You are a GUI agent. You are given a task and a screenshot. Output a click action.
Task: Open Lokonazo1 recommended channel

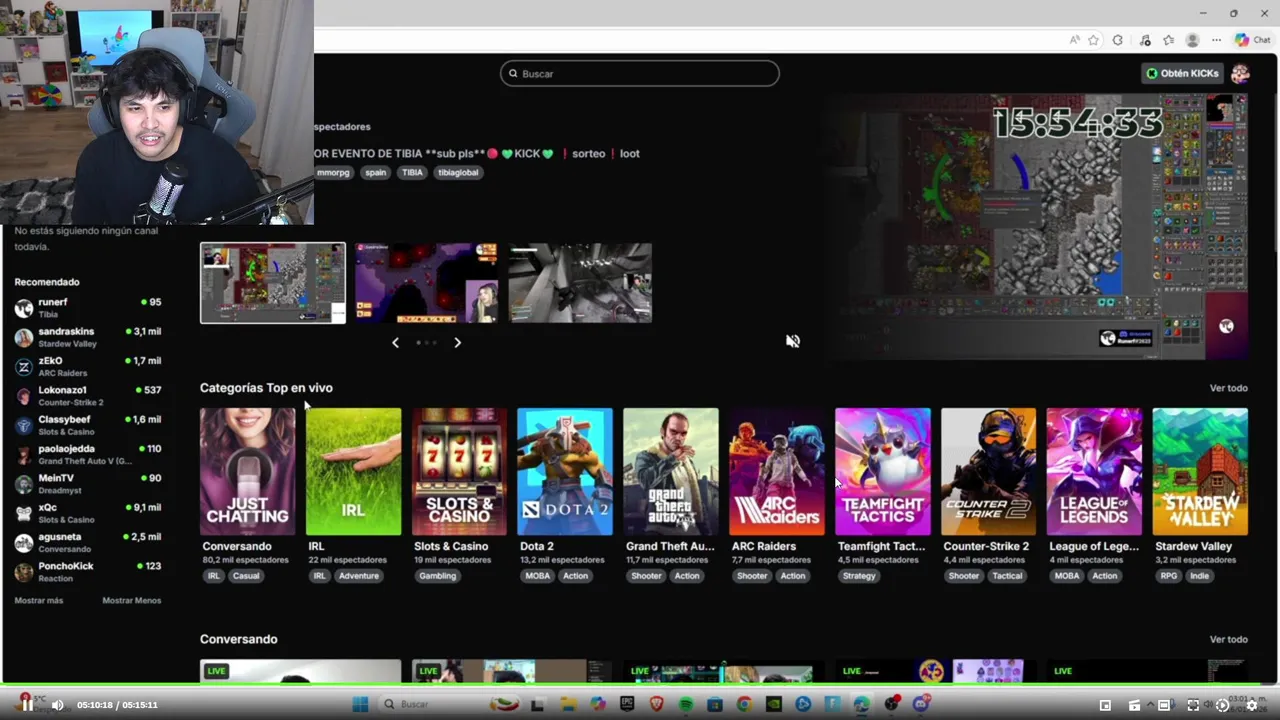(x=88, y=396)
